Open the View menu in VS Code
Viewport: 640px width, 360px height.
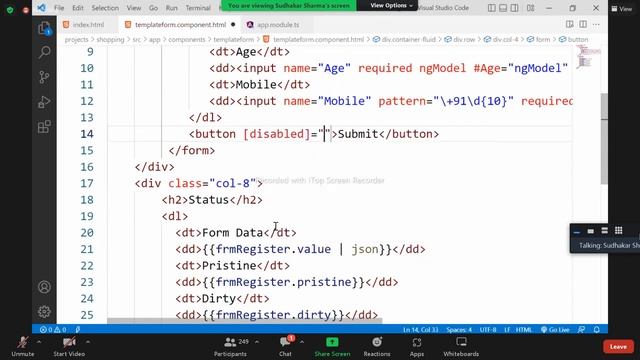tap(133, 8)
